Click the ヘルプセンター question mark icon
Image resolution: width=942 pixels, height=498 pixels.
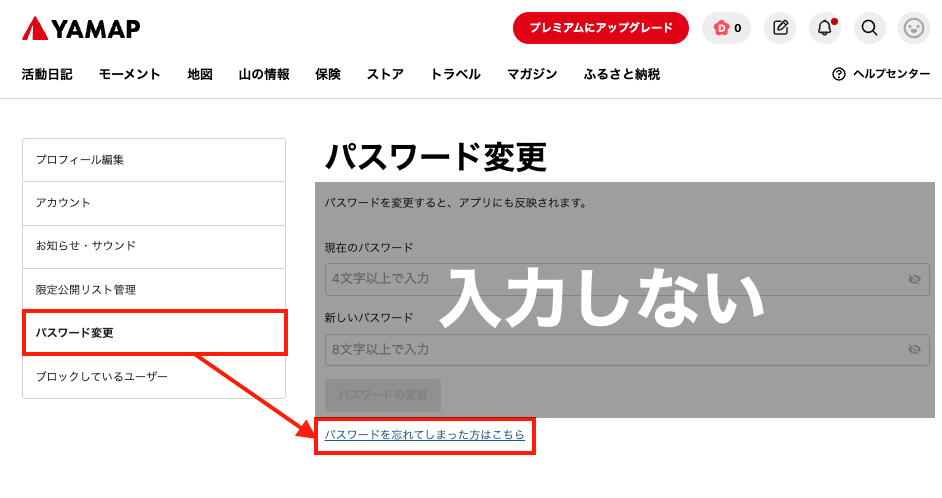[x=839, y=74]
